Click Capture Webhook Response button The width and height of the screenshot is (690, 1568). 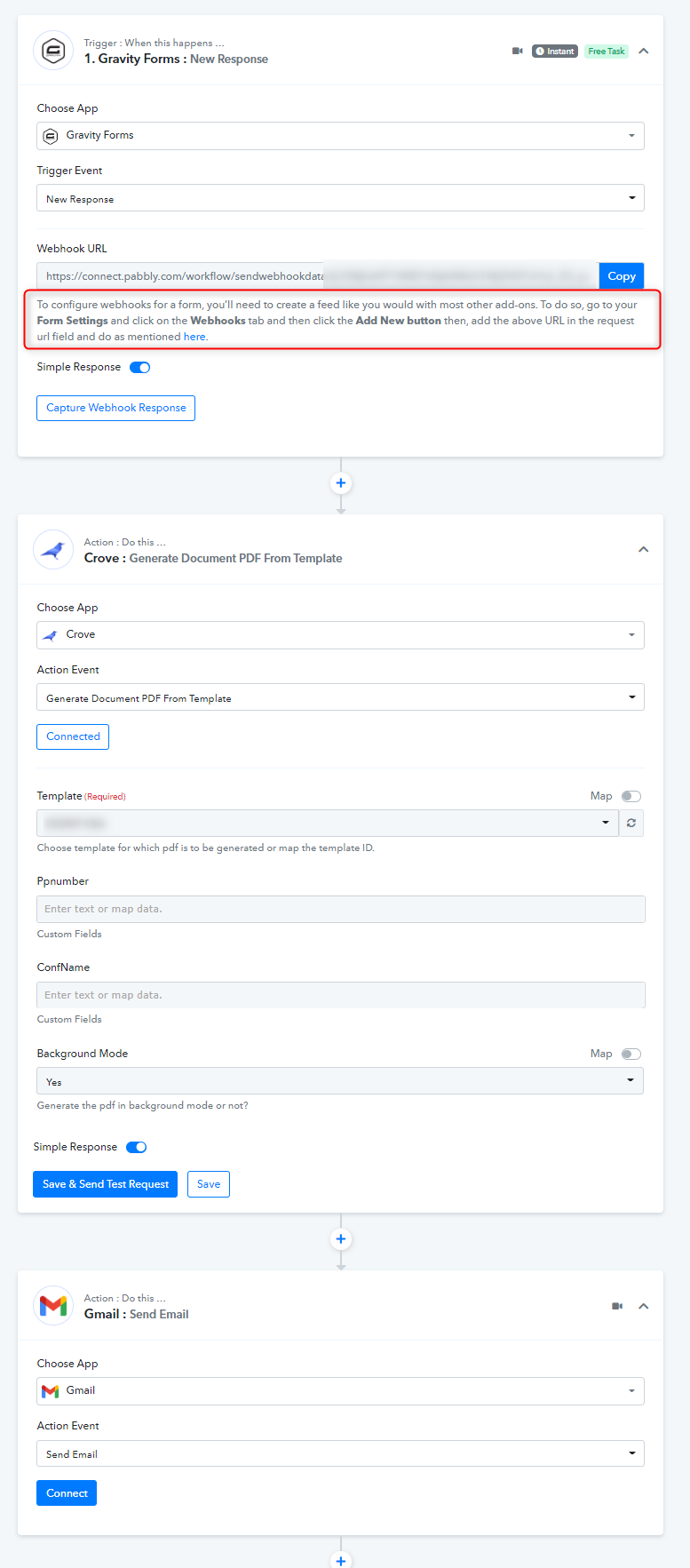[115, 408]
